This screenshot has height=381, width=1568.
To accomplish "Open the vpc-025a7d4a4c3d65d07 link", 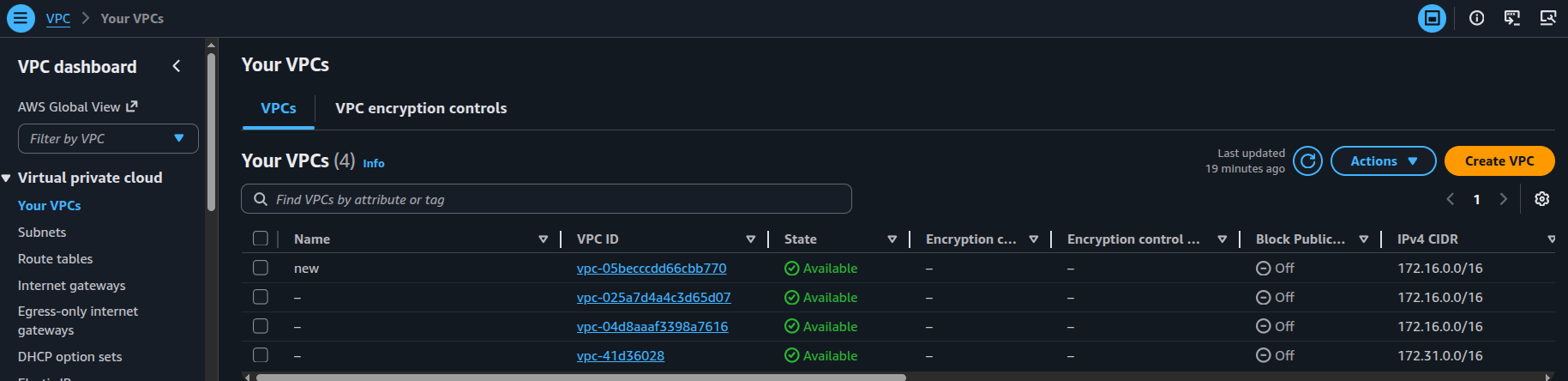I will pyautogui.click(x=653, y=298).
